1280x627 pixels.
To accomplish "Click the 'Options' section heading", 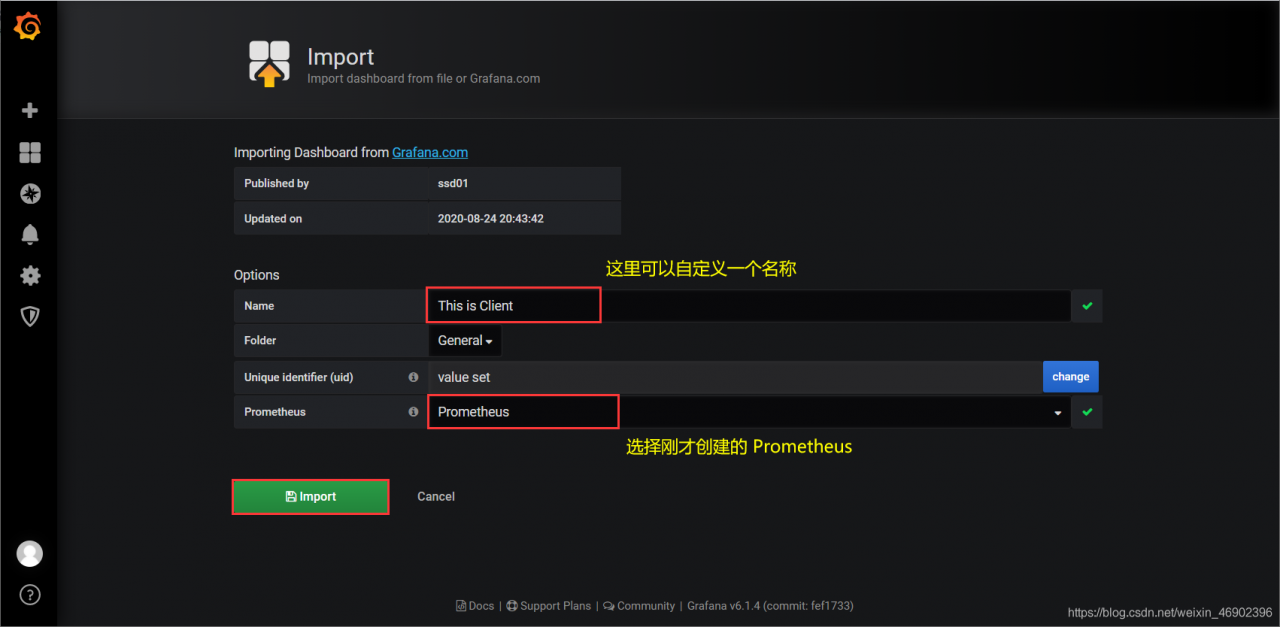I will [x=257, y=275].
